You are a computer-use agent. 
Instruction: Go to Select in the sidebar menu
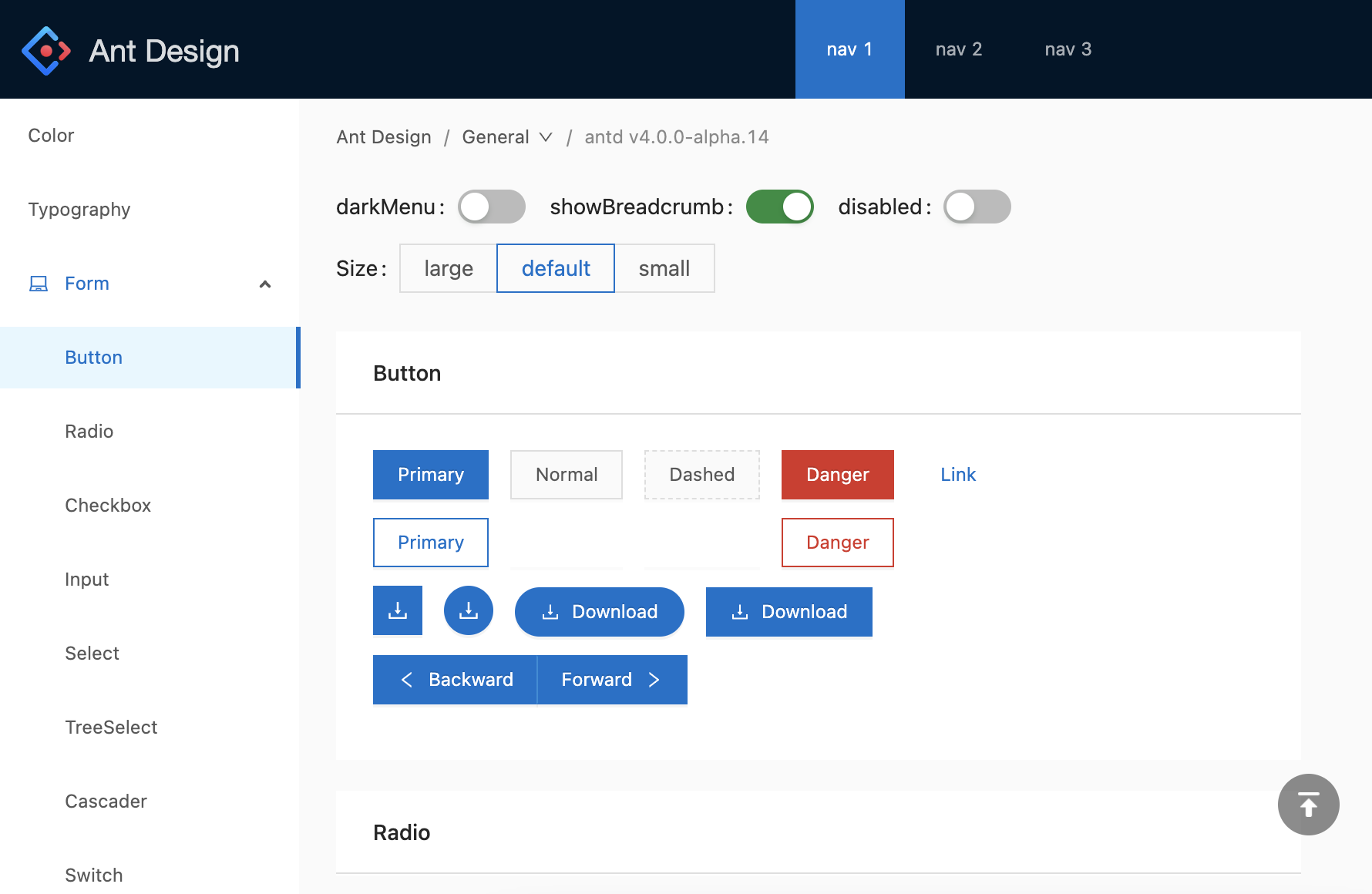(x=150, y=654)
